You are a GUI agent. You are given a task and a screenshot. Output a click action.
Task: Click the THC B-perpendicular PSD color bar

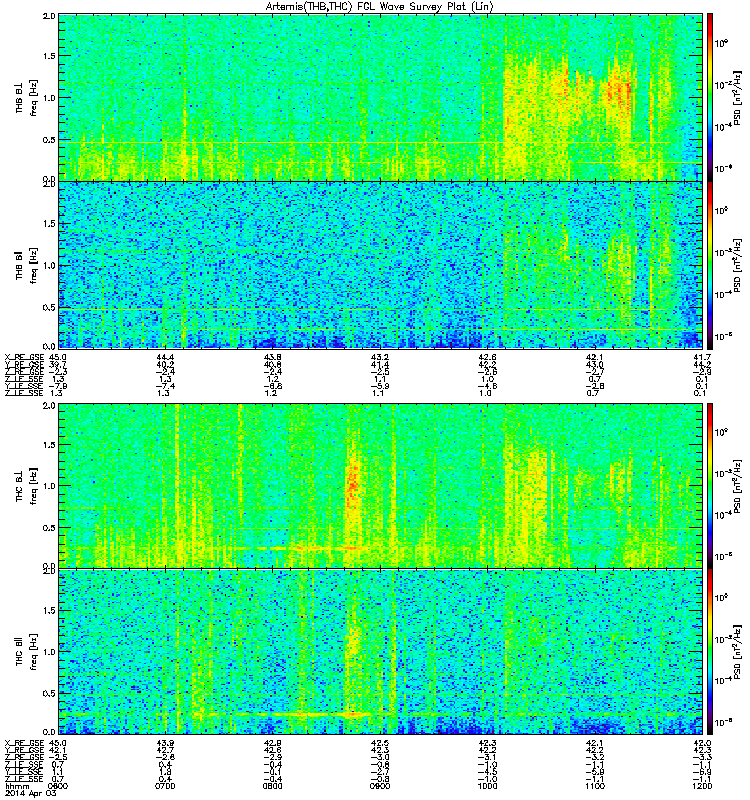tap(710, 486)
